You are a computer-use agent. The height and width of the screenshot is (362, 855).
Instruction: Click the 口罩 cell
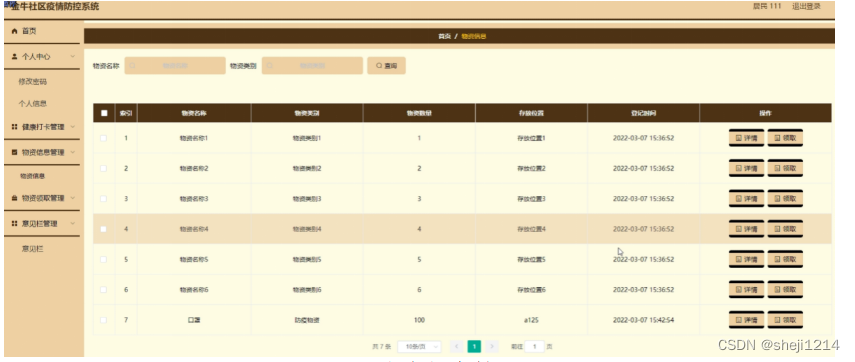click(x=194, y=320)
